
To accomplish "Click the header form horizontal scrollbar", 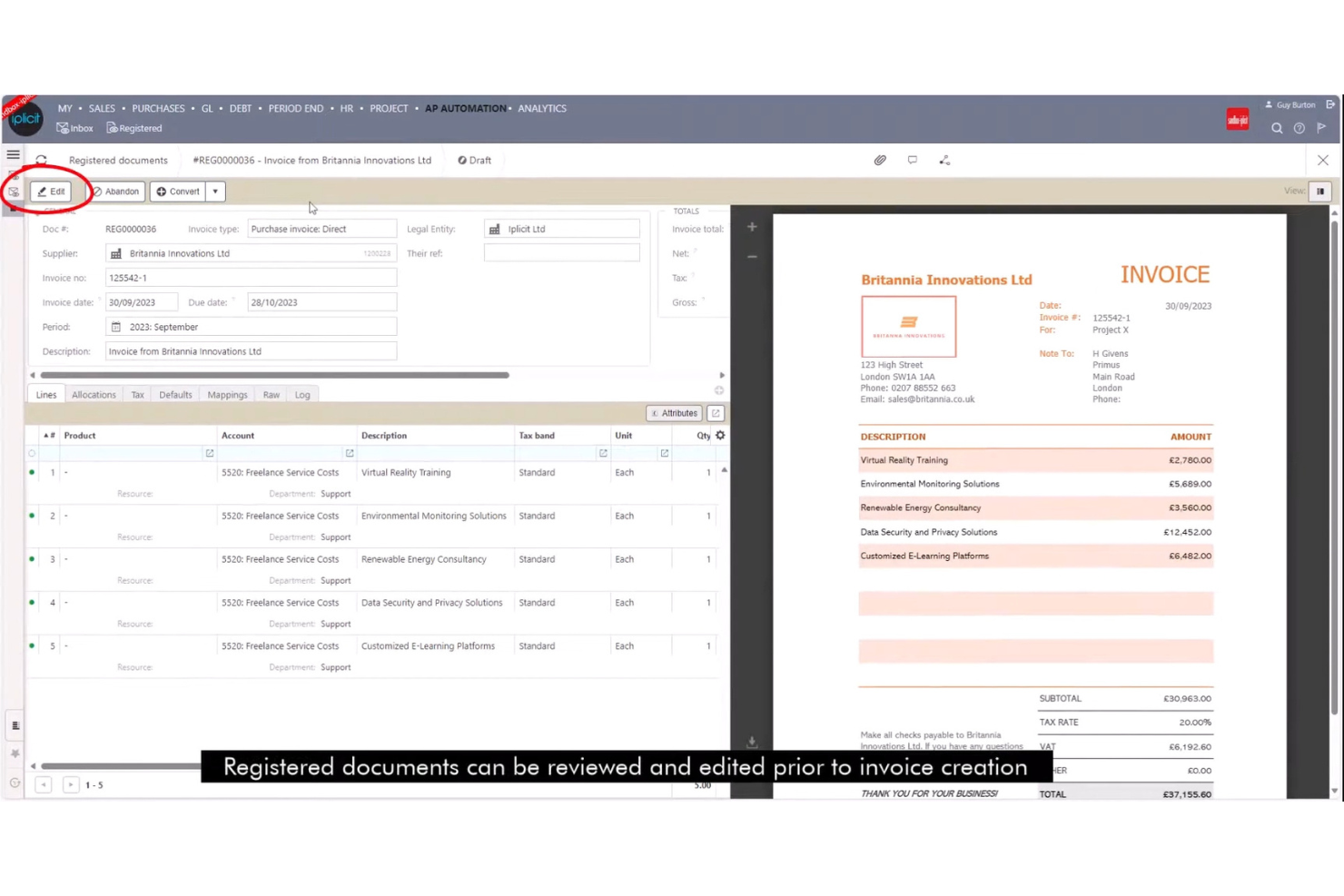I will click(274, 375).
